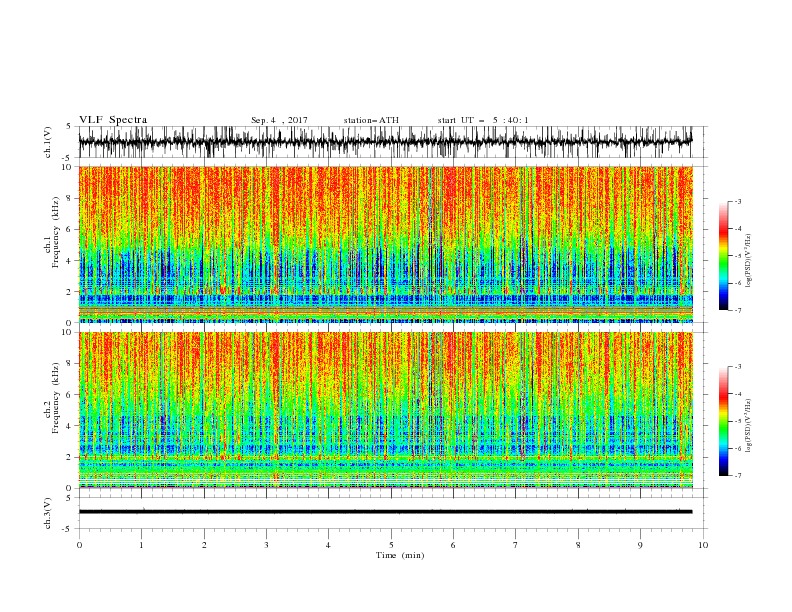Click the "-4" tick on lower color bar
Image resolution: width=792 pixels, height=612 pixels.
(x=738, y=394)
